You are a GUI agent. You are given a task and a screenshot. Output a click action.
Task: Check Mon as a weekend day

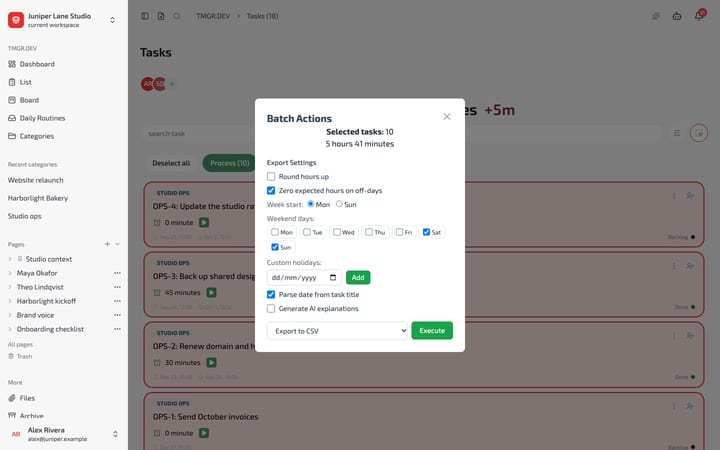tap(275, 232)
